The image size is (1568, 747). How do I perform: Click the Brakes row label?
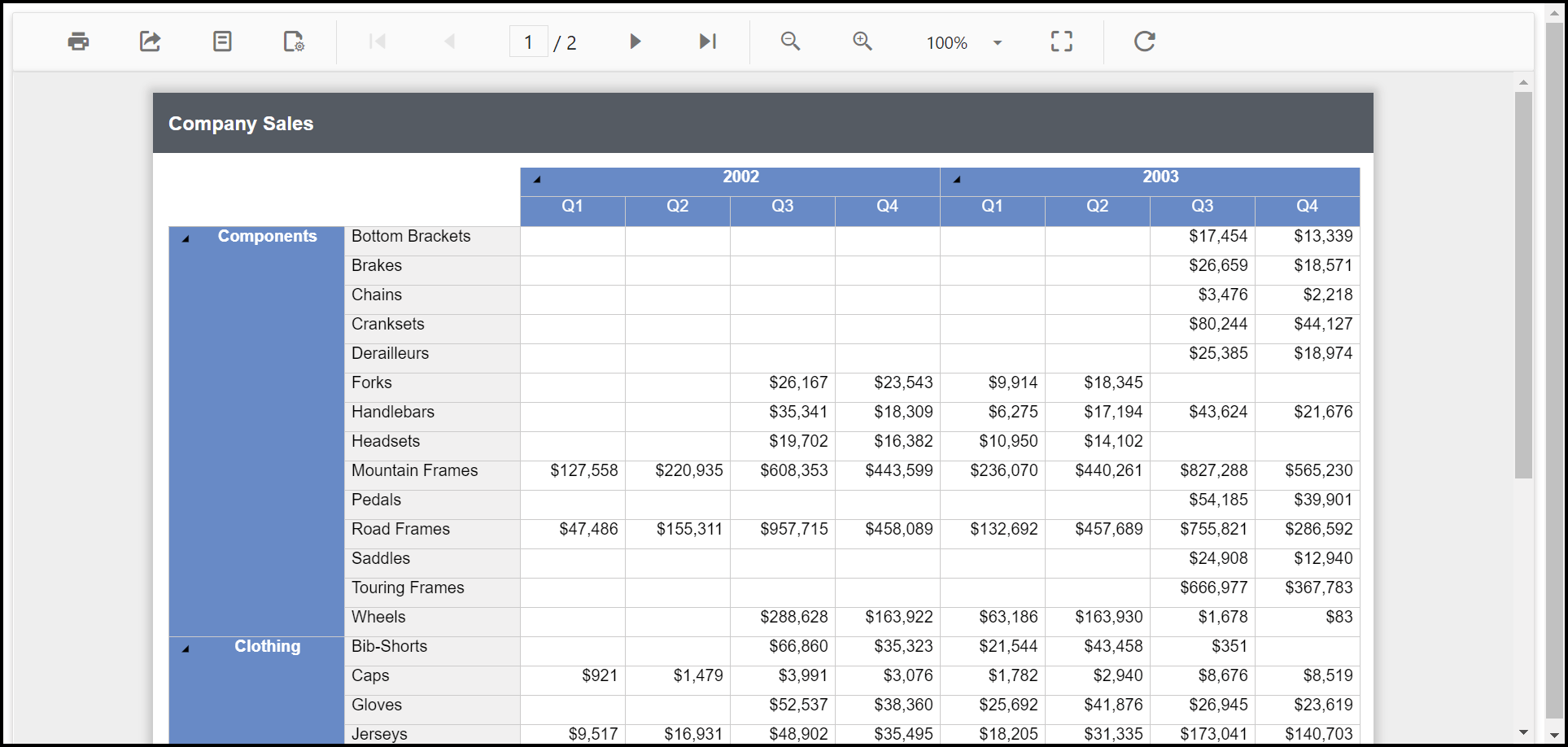[x=377, y=265]
